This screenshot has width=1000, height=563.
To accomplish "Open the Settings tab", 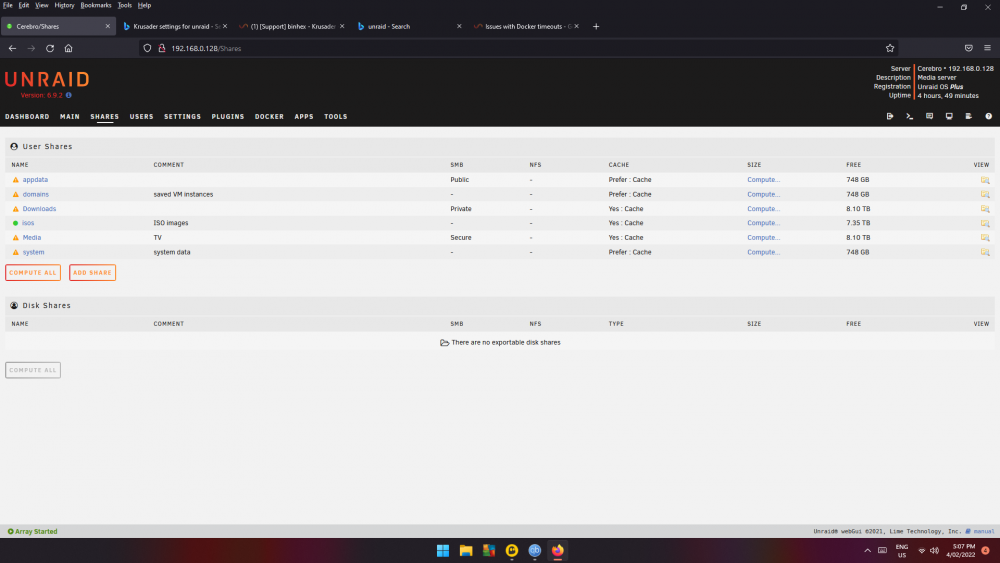I will (182, 117).
